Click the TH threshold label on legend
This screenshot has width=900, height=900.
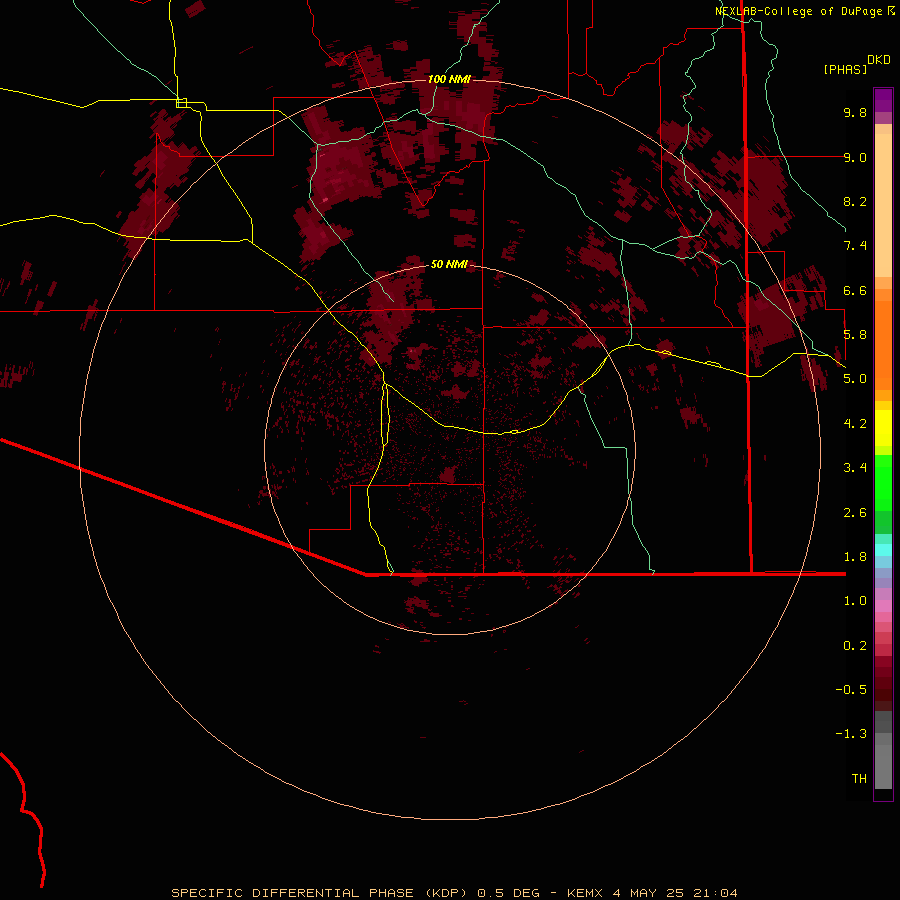coord(859,779)
